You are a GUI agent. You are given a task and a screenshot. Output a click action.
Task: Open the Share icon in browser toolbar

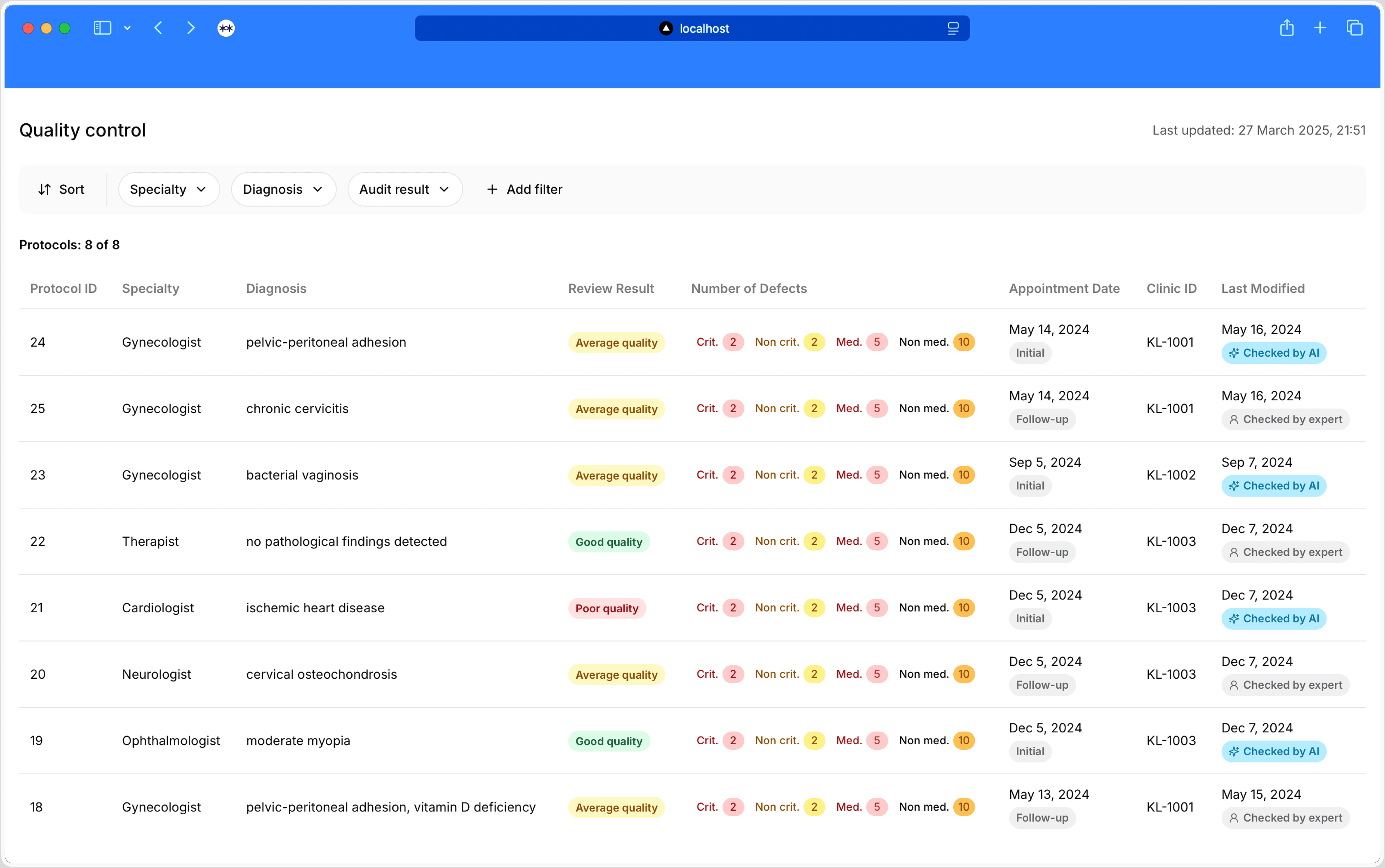[x=1287, y=28]
